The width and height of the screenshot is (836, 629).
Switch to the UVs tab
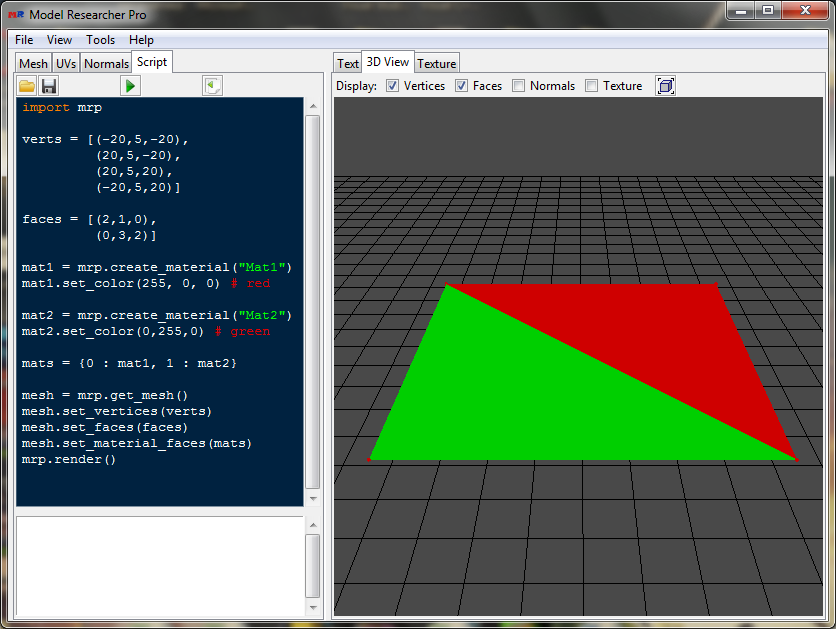(x=66, y=63)
